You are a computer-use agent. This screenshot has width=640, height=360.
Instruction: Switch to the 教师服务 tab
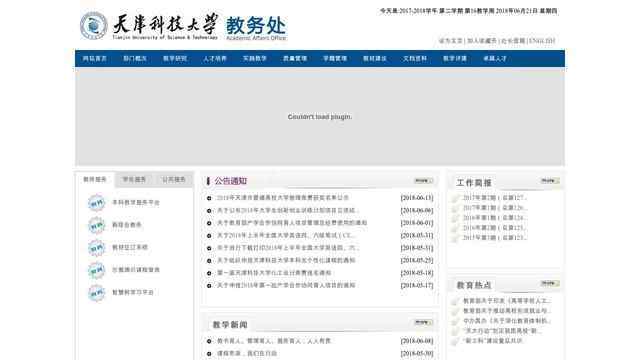[95, 179]
